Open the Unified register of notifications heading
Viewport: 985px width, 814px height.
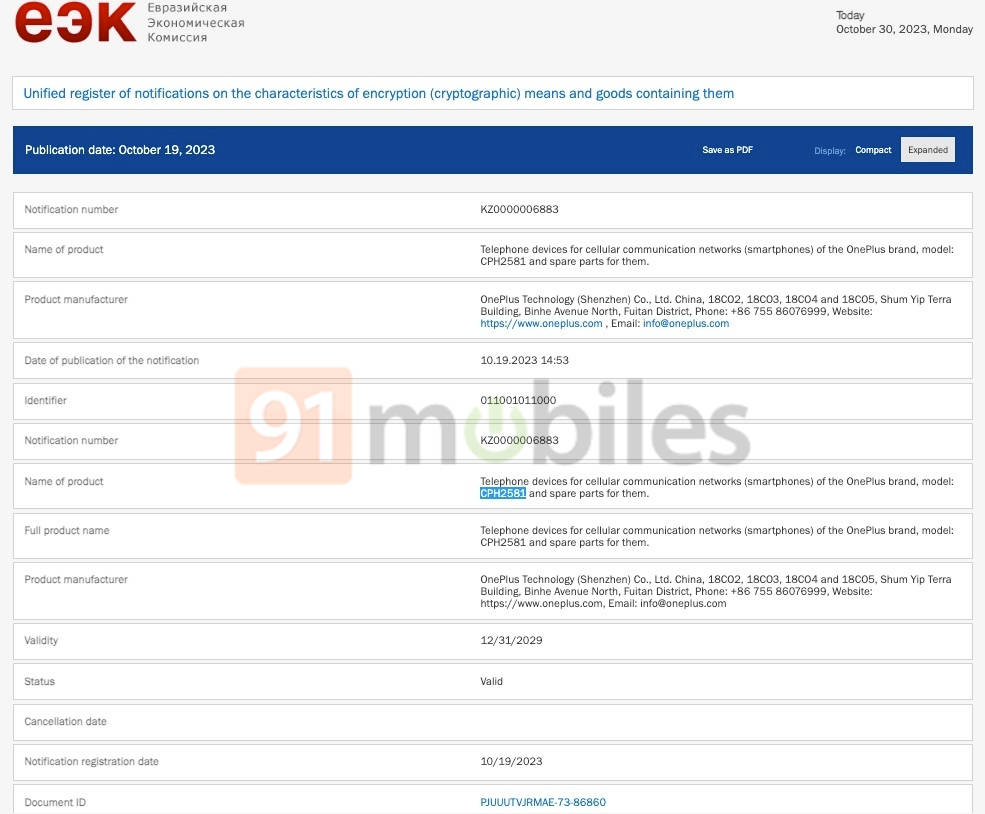point(379,93)
